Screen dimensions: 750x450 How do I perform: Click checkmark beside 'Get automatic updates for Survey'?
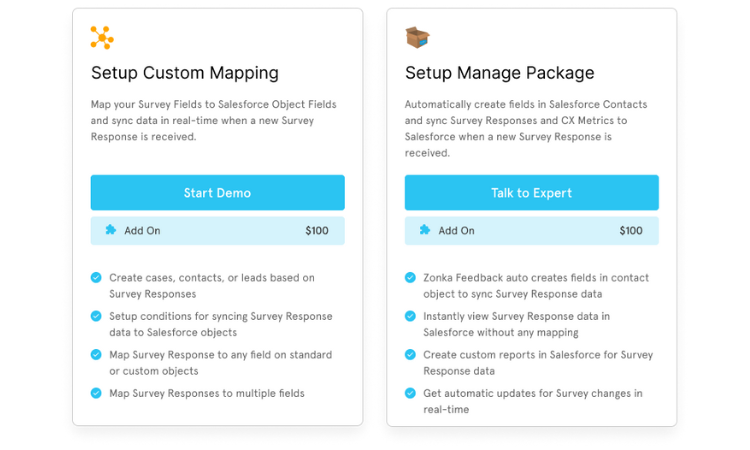point(410,393)
